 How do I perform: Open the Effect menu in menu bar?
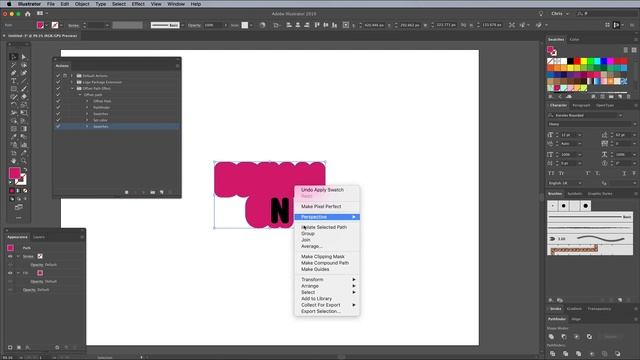(x=138, y=4)
